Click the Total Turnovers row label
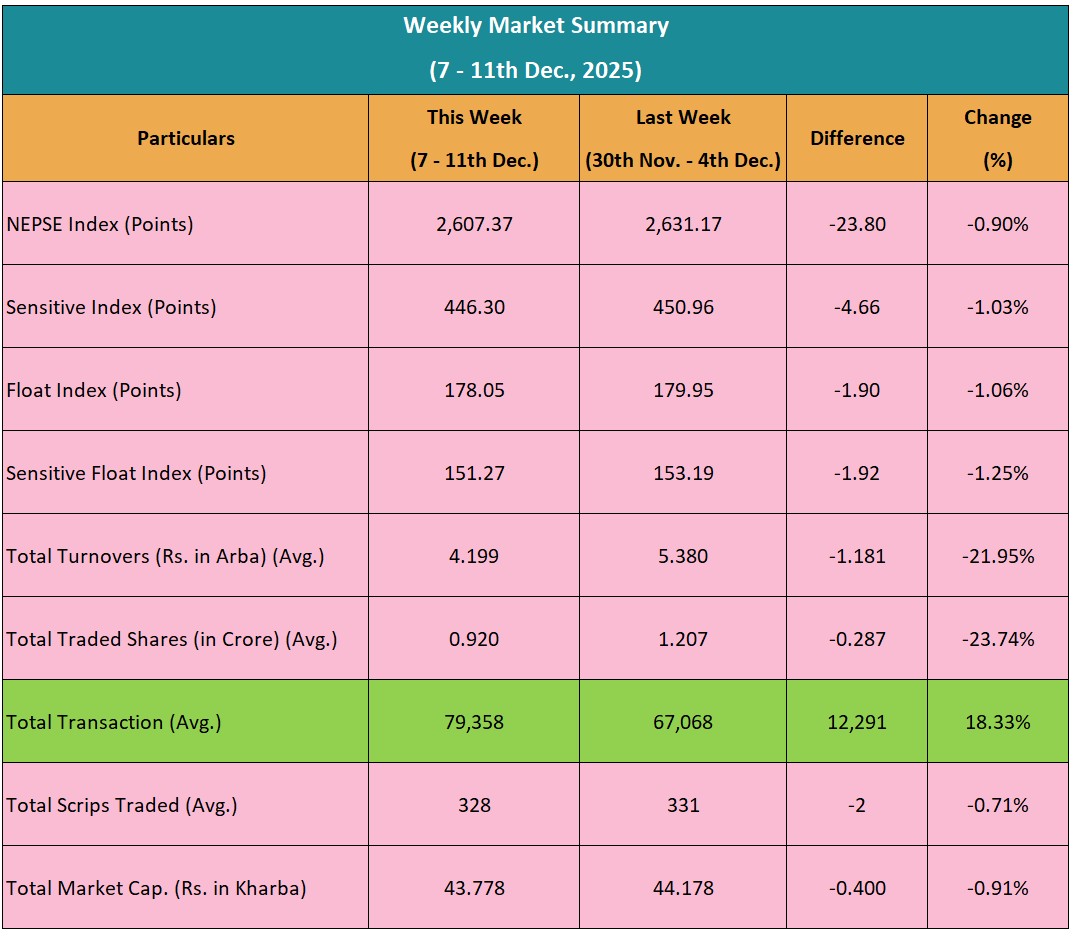Image resolution: width=1070 pixels, height=930 pixels. 165,556
